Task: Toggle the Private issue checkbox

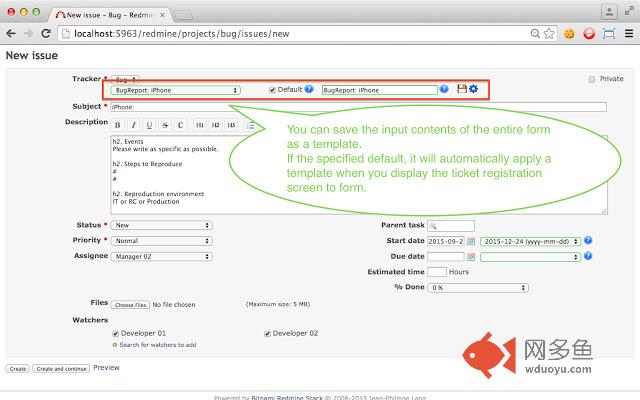Action: coord(591,79)
